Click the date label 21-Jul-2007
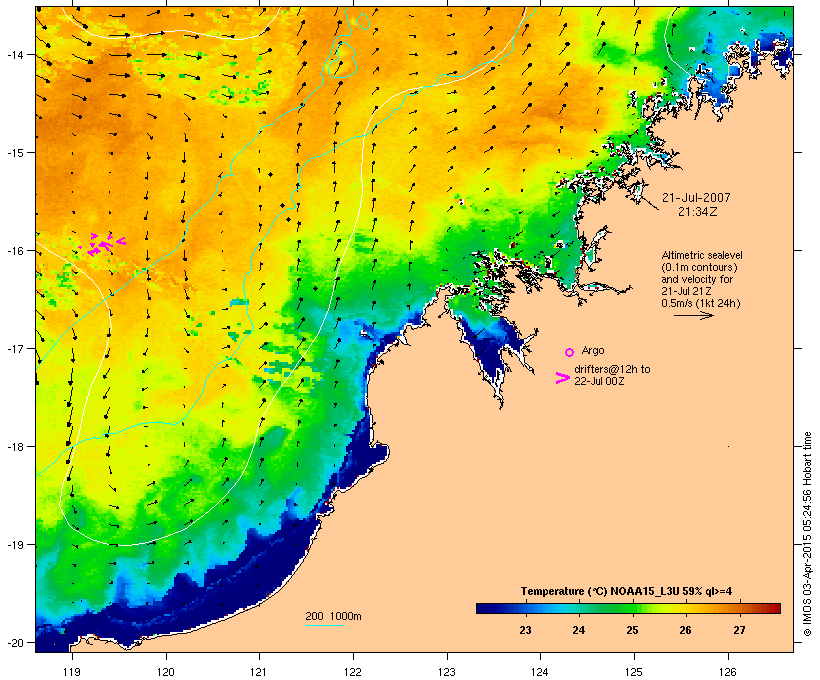 click(696, 198)
